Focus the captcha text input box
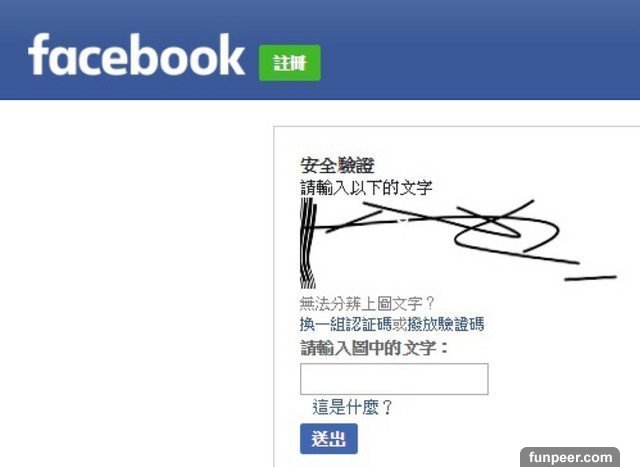 click(394, 379)
